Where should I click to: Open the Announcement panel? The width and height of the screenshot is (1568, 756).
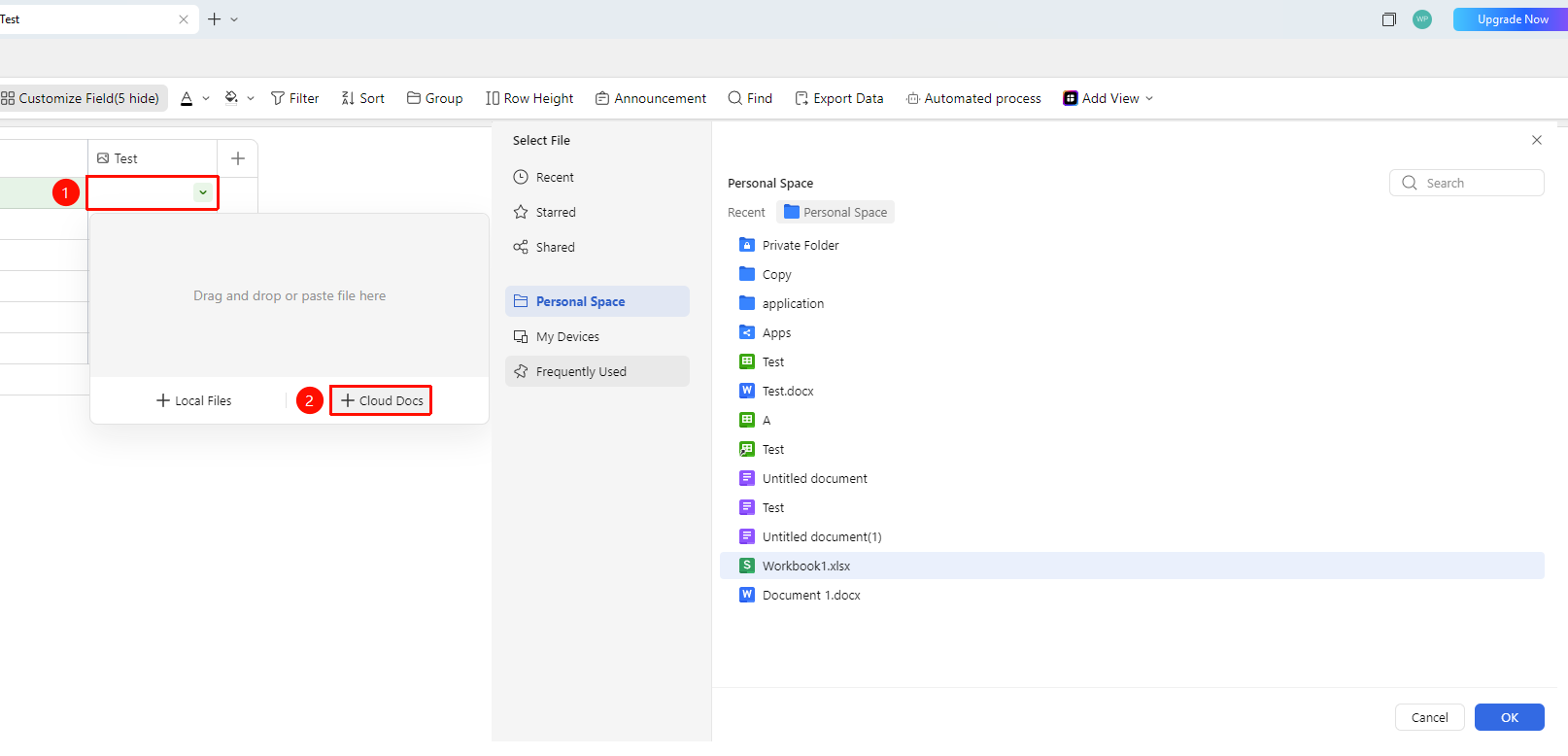[x=650, y=98]
